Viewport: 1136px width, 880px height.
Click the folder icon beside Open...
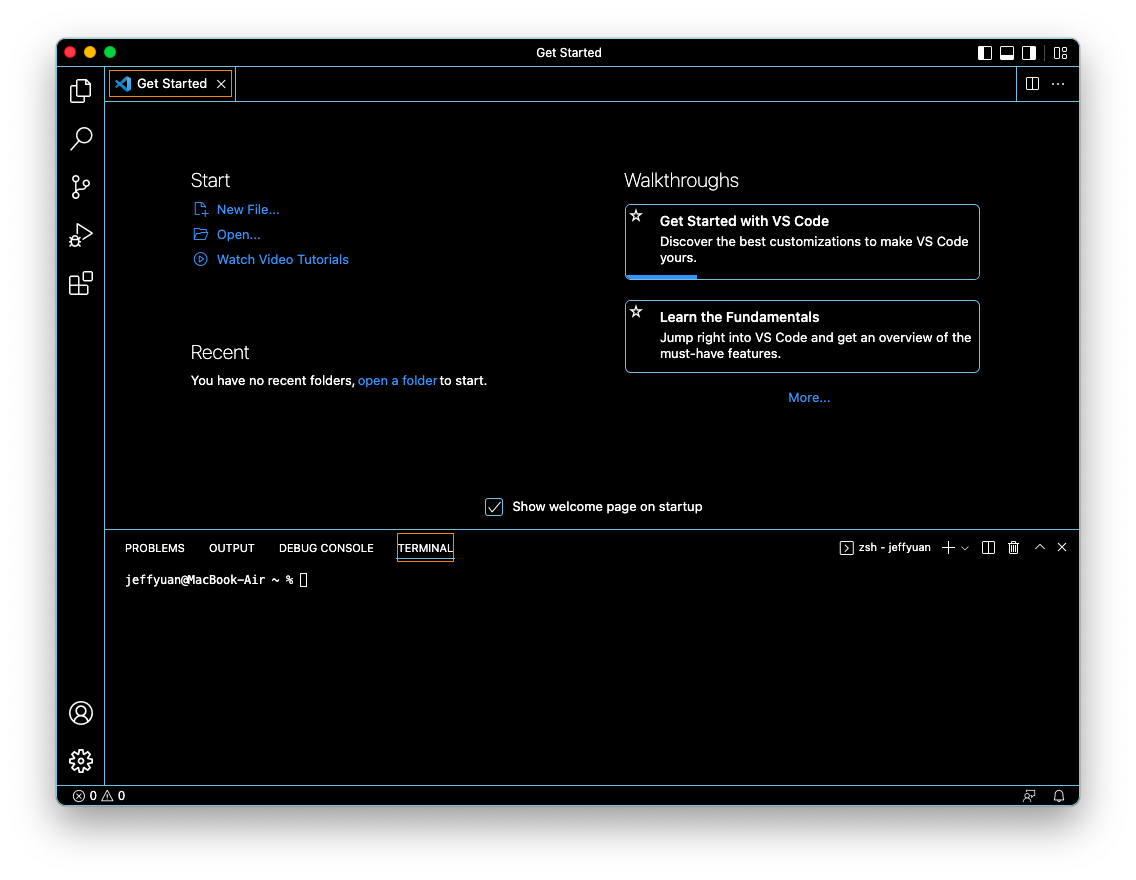click(x=201, y=234)
